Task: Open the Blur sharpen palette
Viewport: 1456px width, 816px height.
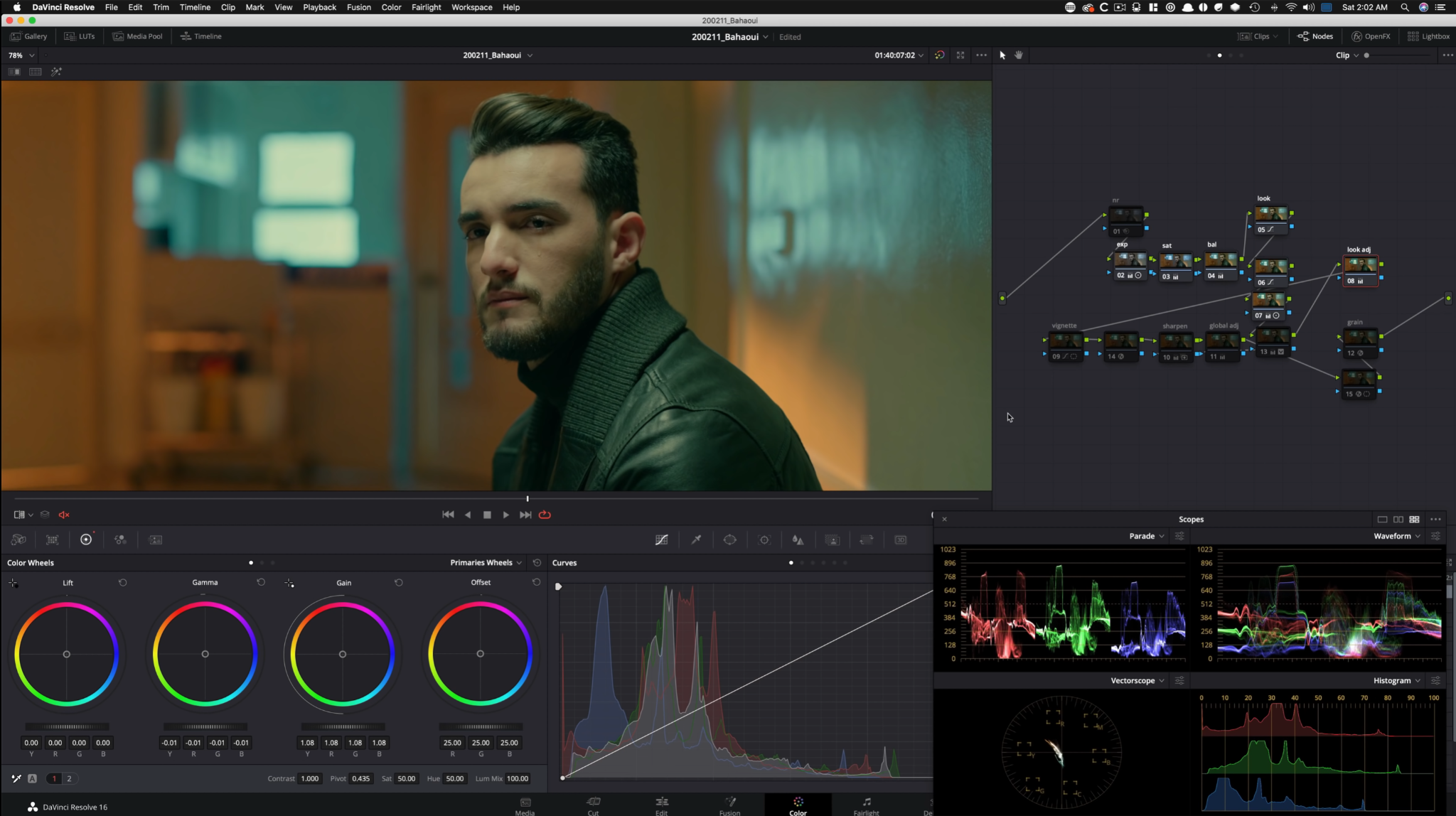Action: coord(798,540)
